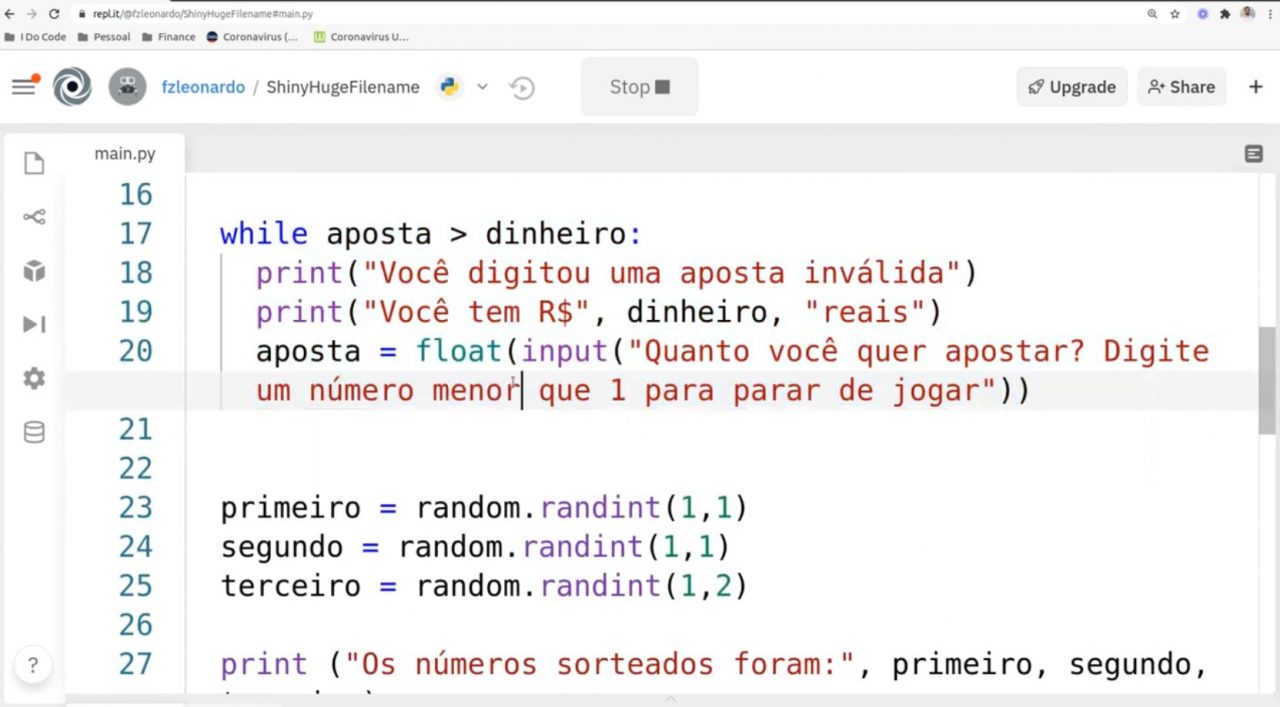Click the Python language icon
The height and width of the screenshot is (707, 1280).
pyautogui.click(x=449, y=87)
